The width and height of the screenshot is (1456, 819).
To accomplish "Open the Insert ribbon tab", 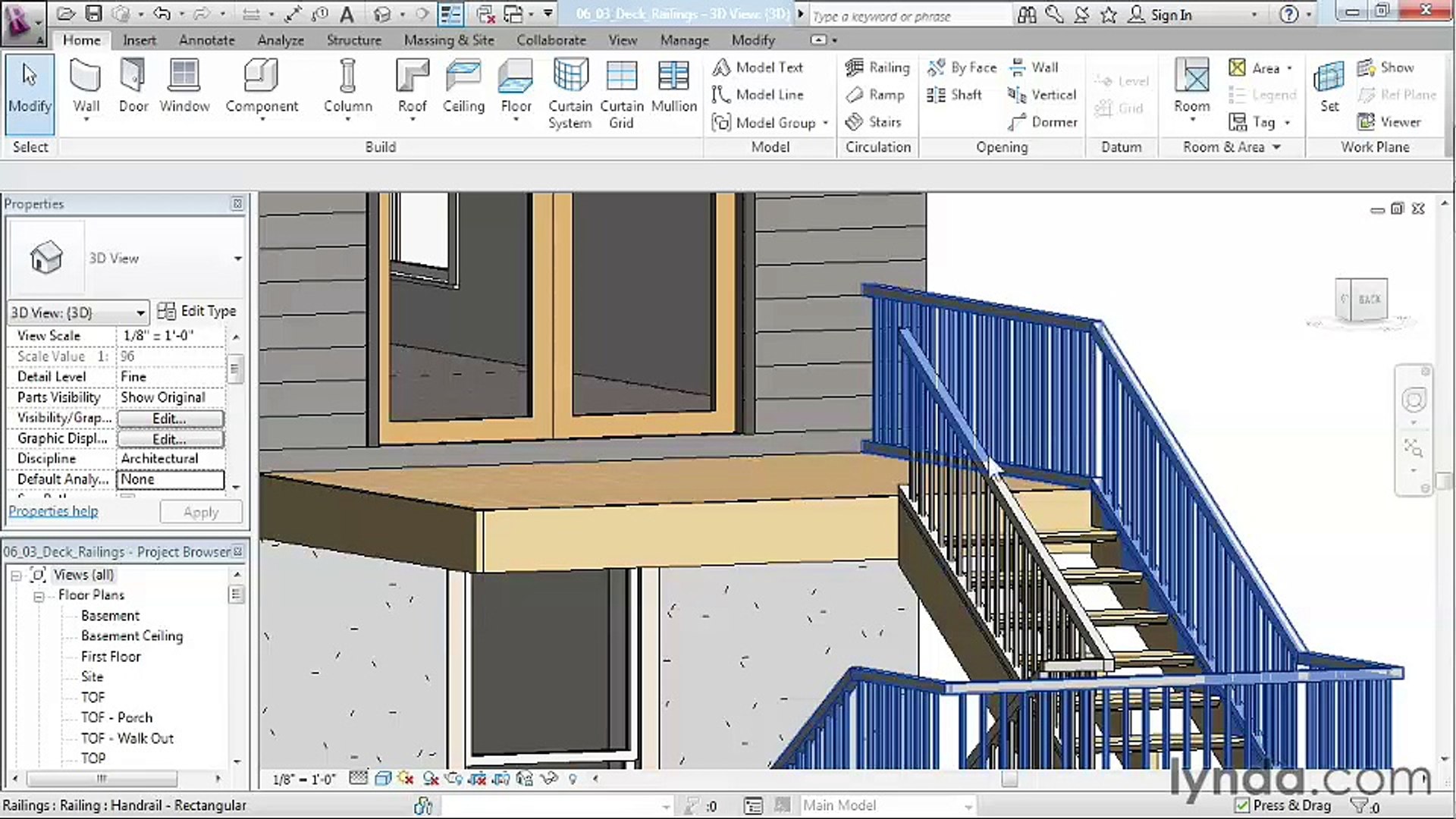I will point(140,40).
